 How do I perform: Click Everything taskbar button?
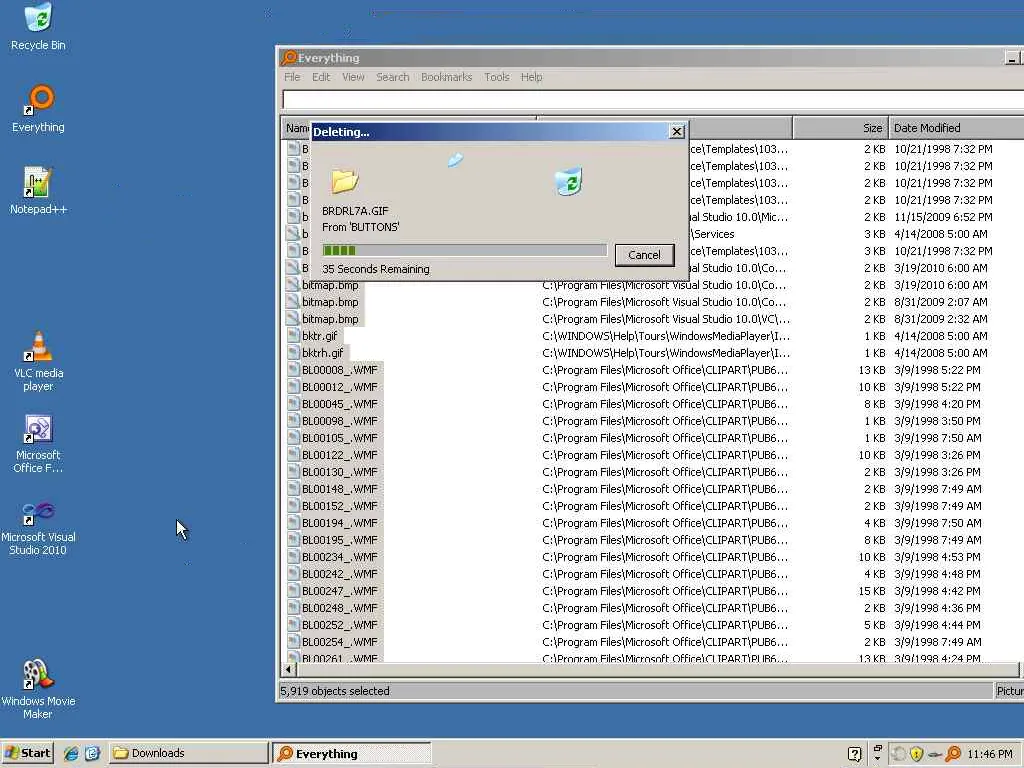click(x=351, y=754)
